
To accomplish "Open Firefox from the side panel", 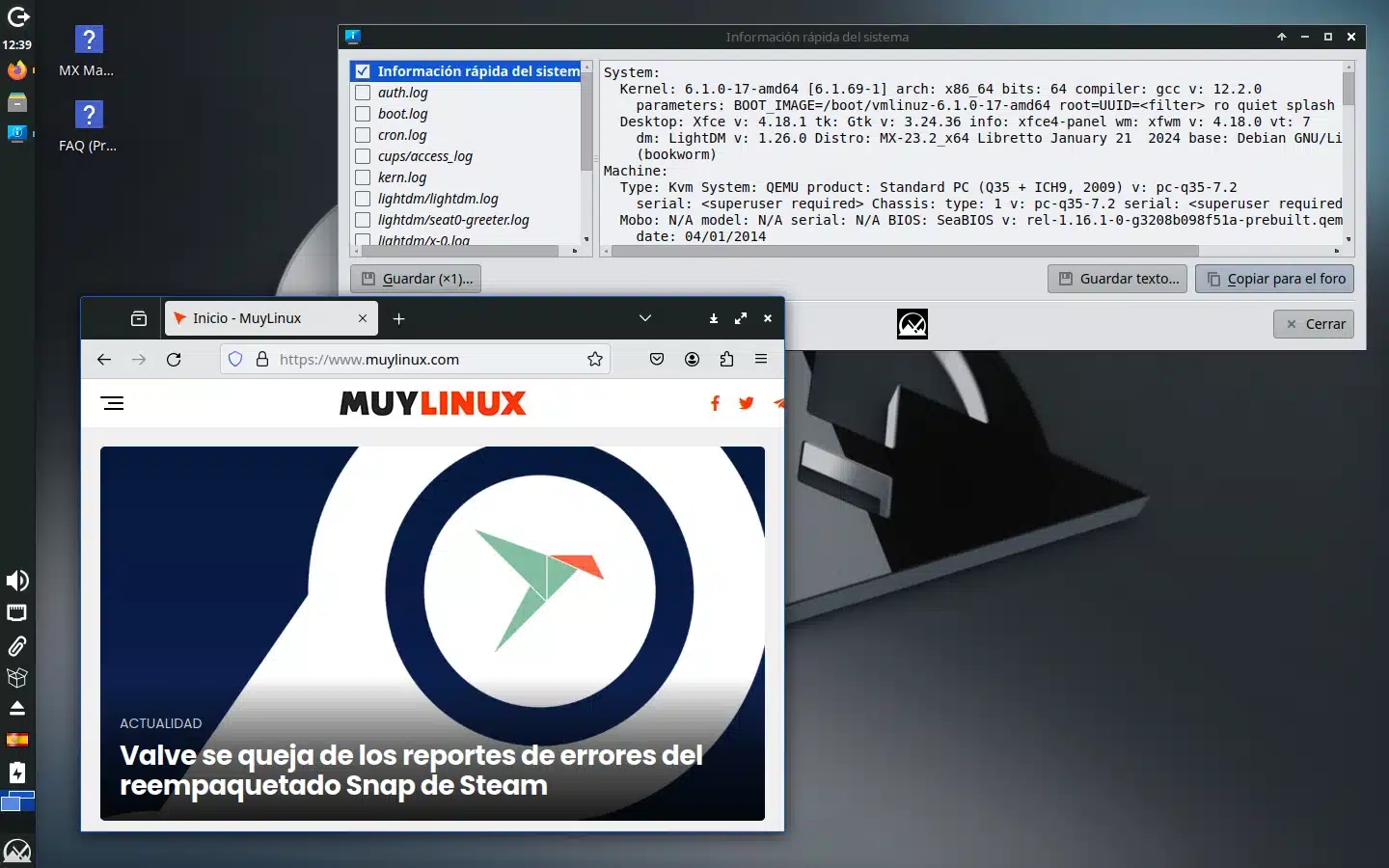I will [17, 70].
